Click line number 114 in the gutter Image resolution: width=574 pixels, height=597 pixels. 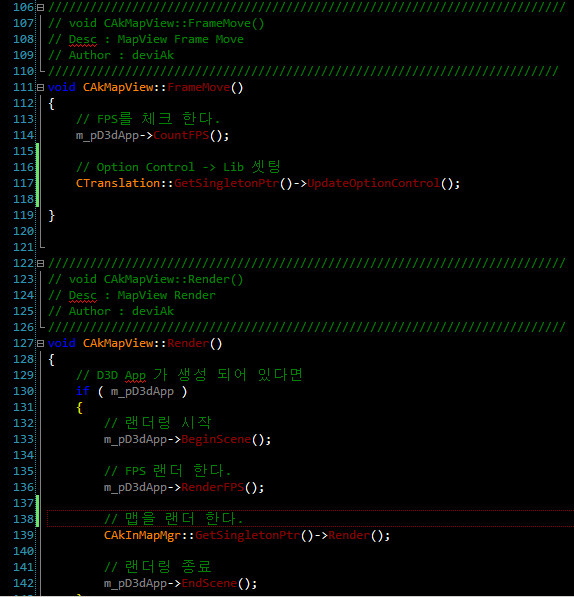[24, 135]
